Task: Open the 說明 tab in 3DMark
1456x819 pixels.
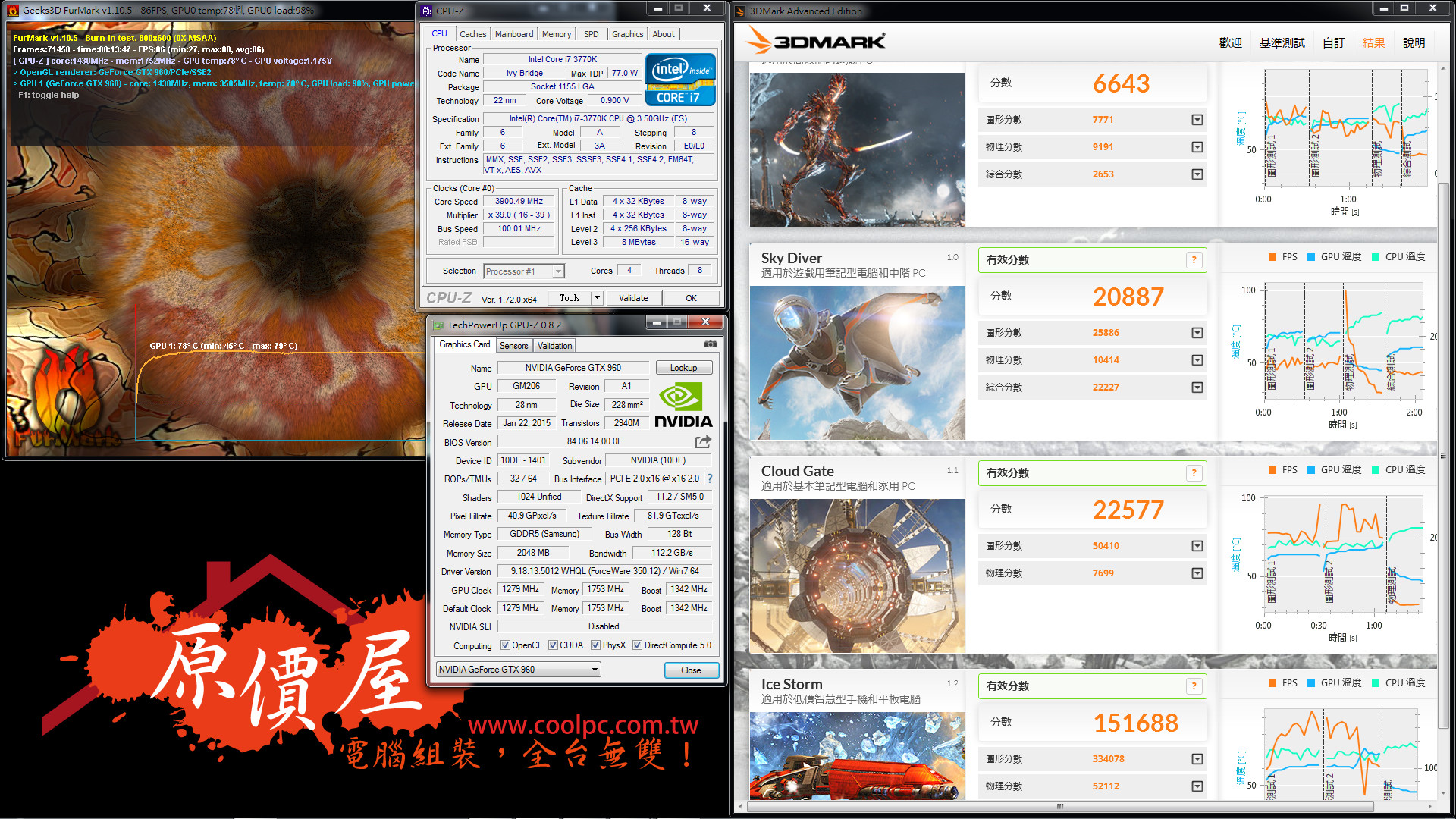Action: [x=1414, y=43]
